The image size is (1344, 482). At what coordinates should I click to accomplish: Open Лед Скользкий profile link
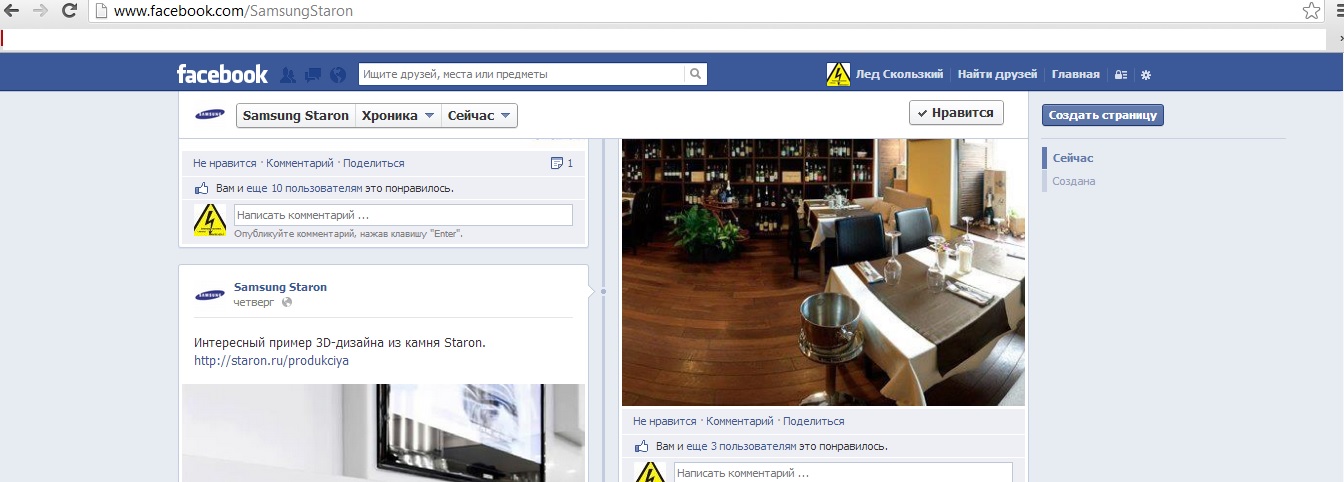(x=899, y=75)
